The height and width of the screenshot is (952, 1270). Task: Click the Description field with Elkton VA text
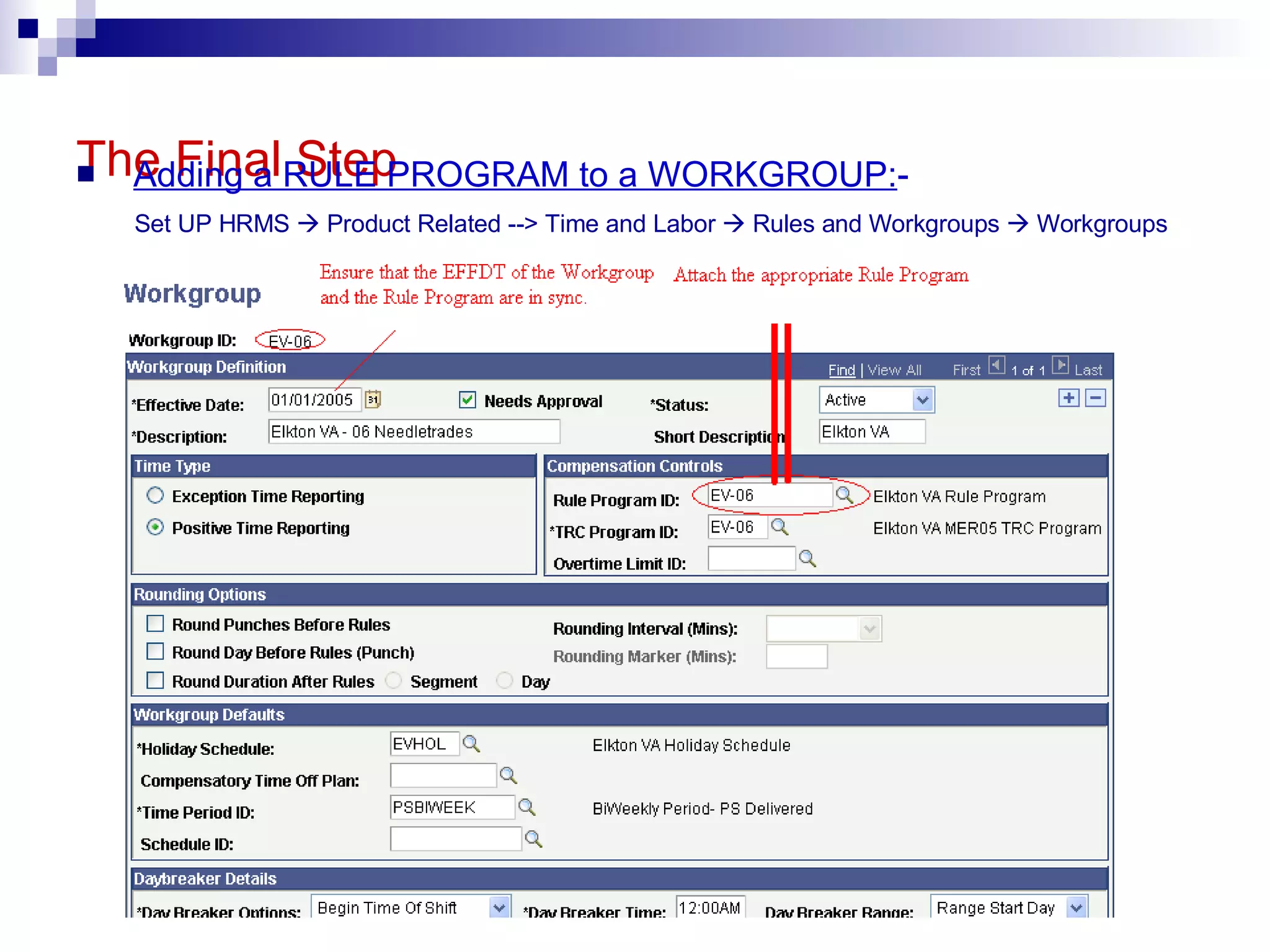414,431
